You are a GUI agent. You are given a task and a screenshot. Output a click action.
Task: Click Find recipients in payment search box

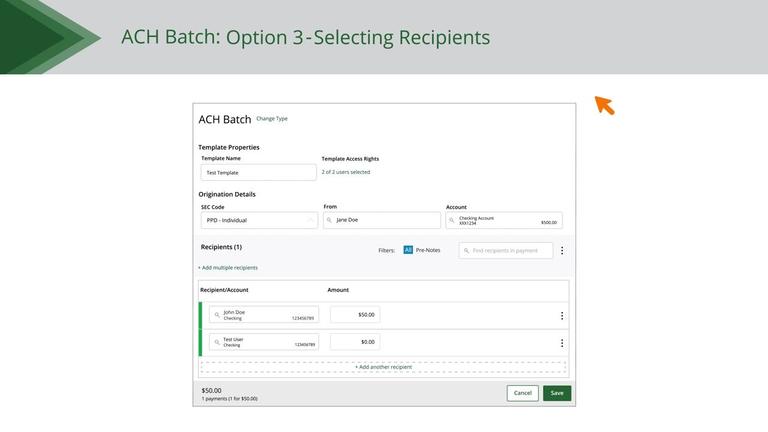tap(505, 250)
